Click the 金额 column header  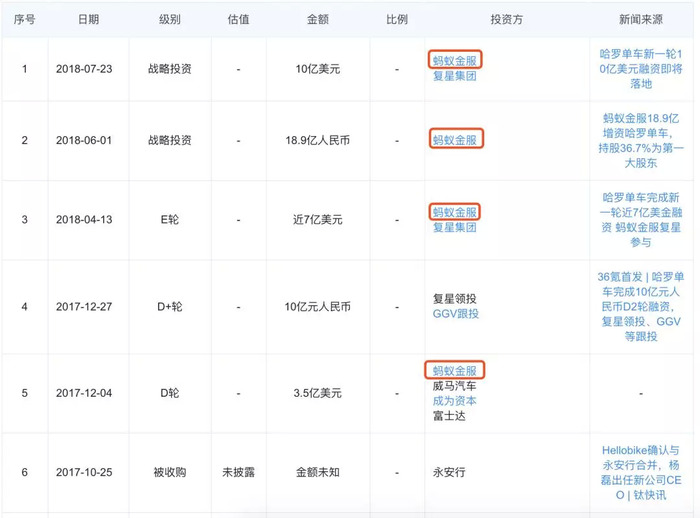coord(318,19)
